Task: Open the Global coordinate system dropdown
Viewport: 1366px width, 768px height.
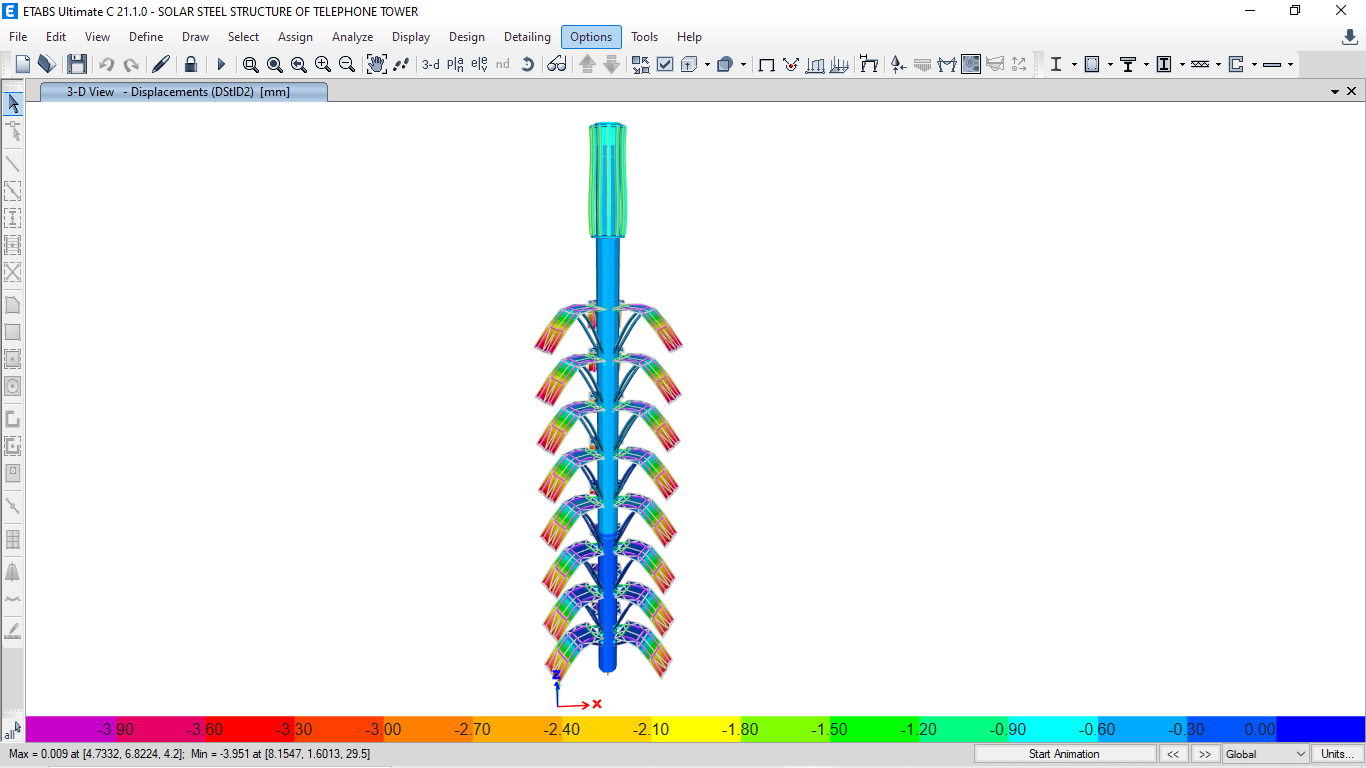Action: 1264,753
